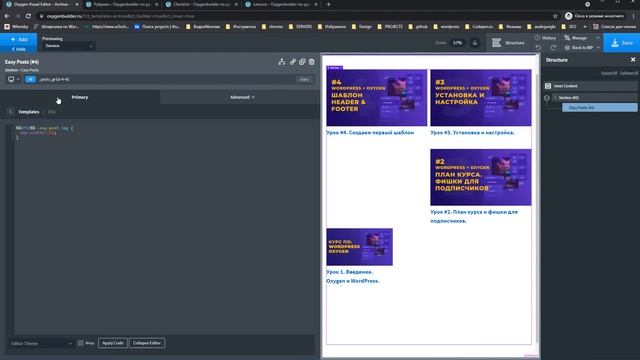Click the back arrow beside Templates
640x360 pixels.
(11, 112)
